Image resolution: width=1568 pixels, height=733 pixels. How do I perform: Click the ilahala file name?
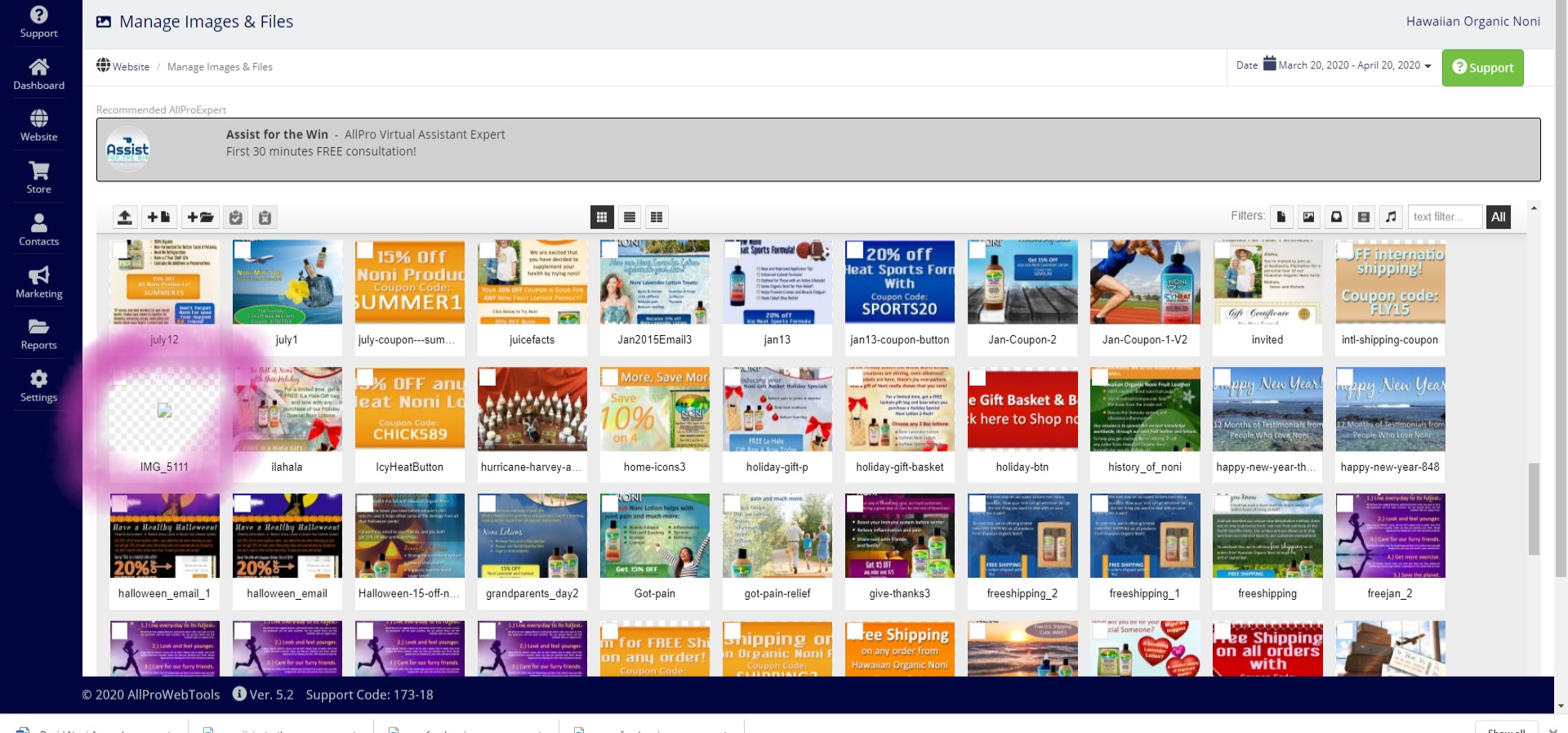(x=287, y=467)
